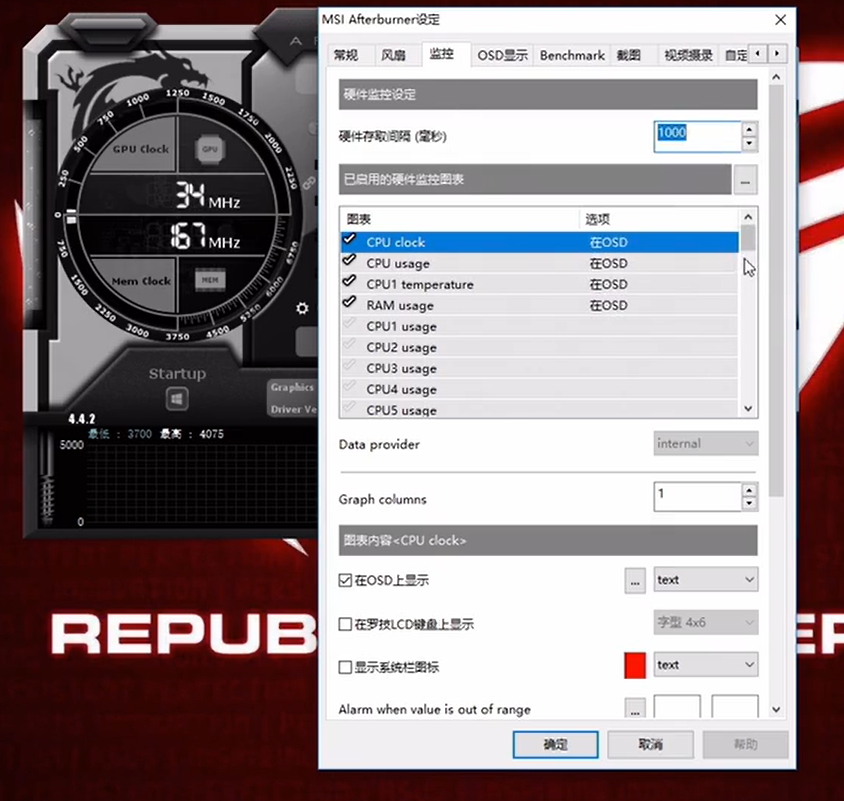
Task: Switch to the 常规 tab
Action: click(346, 55)
